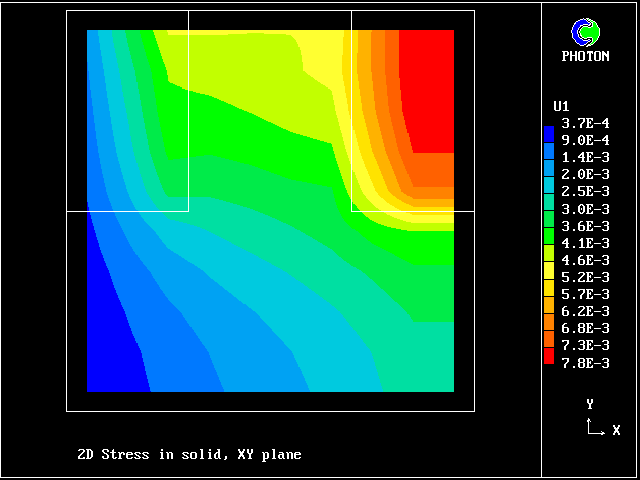Probe the red contour region of plot
This screenshot has height=480, width=640.
click(427, 90)
